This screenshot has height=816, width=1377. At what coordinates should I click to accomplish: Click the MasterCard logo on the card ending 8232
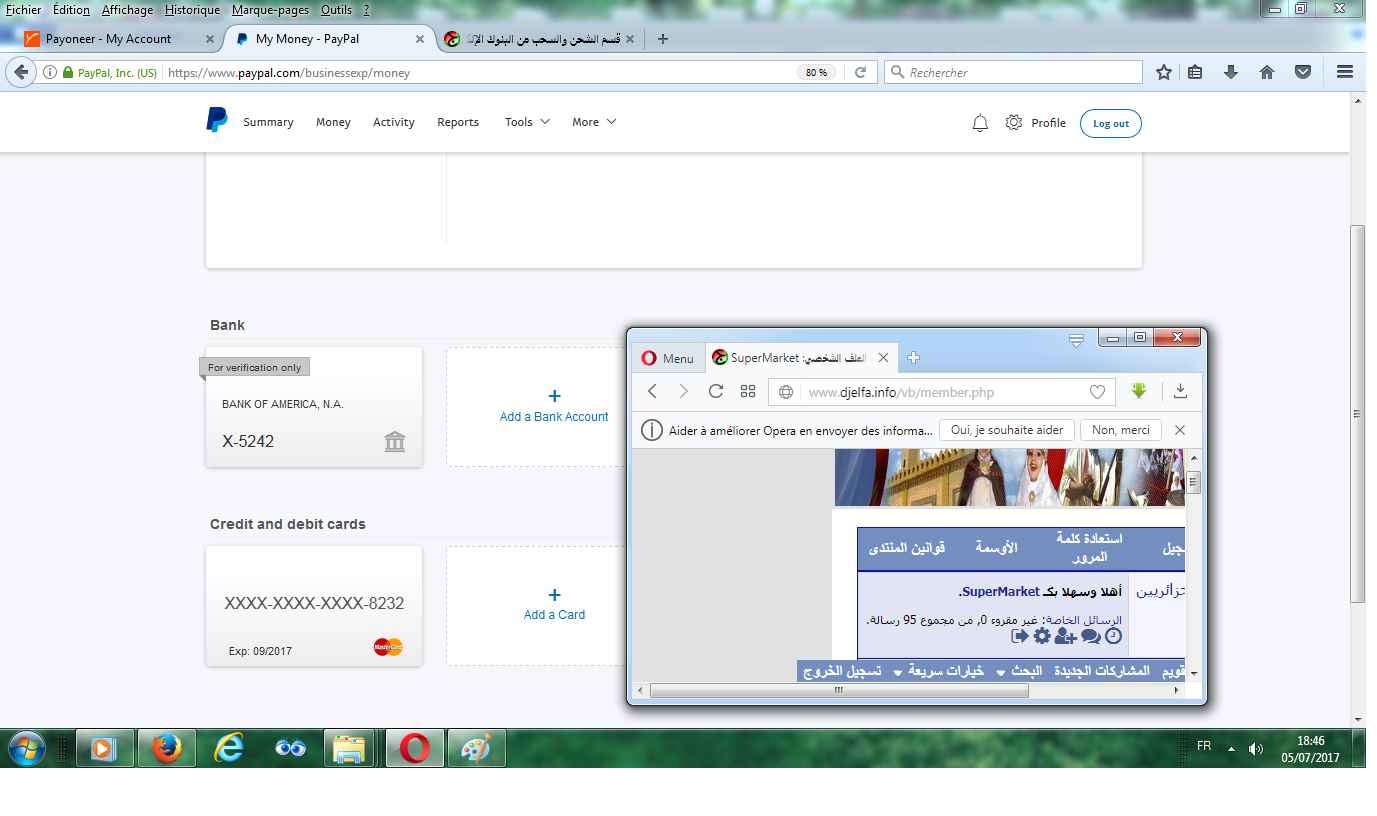click(x=388, y=647)
